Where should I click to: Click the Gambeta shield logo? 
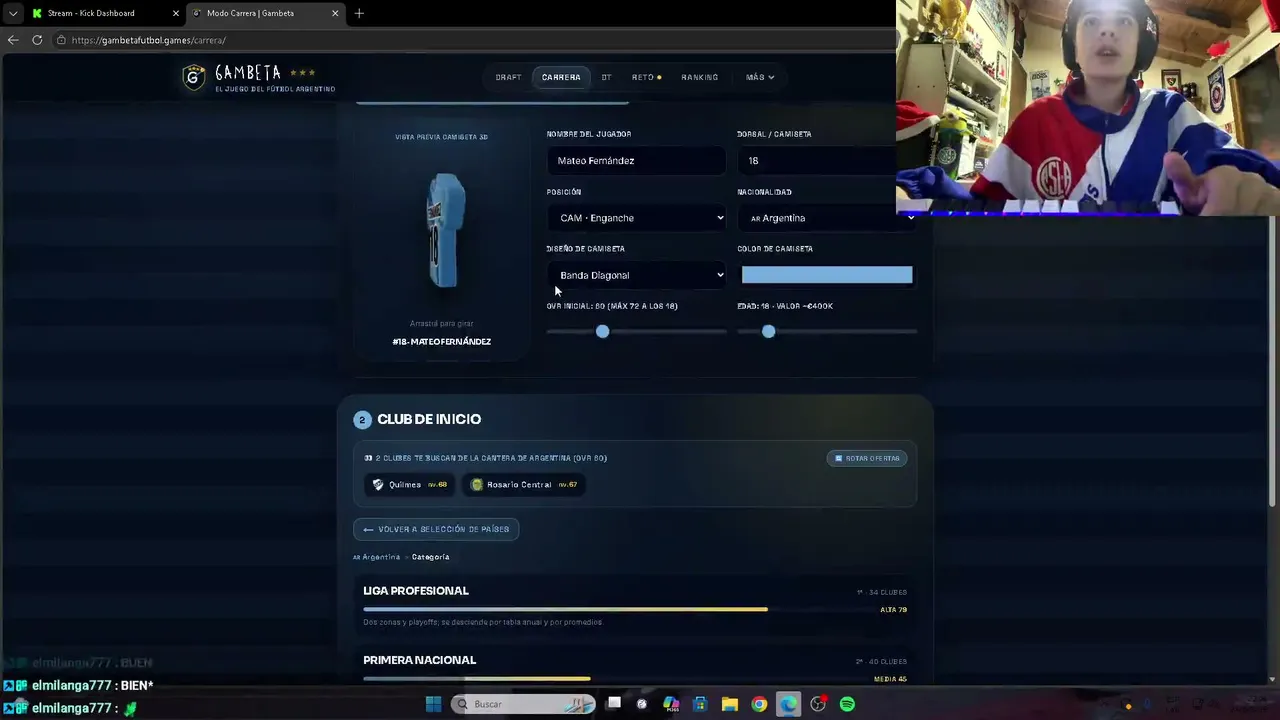pyautogui.click(x=194, y=77)
